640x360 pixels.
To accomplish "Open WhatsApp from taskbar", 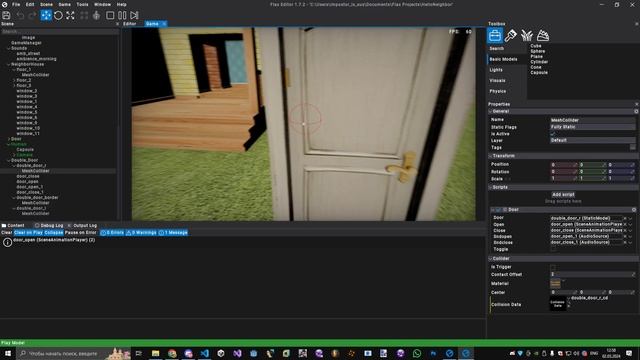I will pos(417,353).
